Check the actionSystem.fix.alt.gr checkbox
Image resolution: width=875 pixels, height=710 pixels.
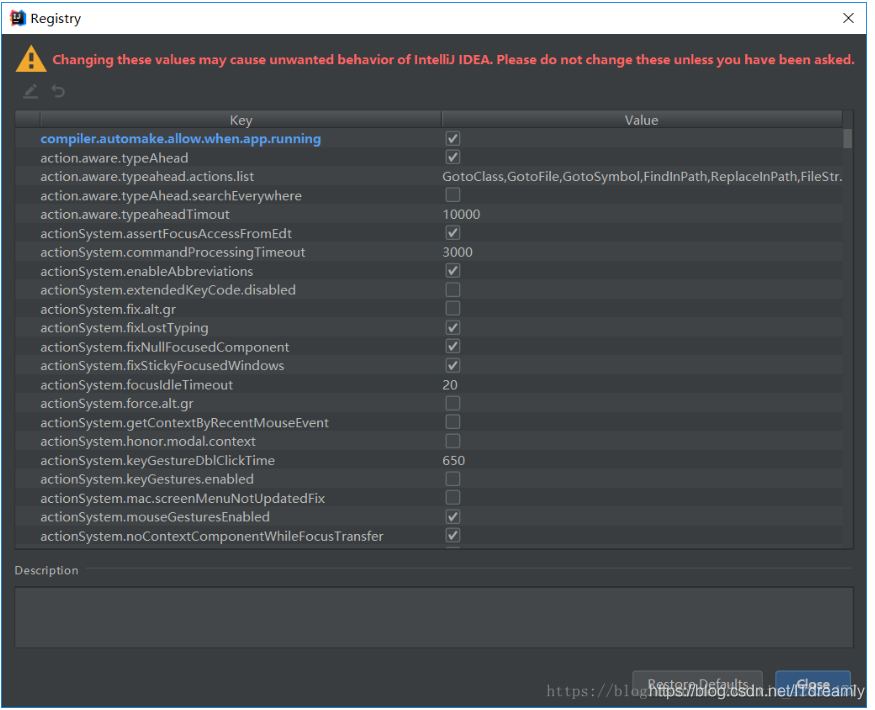[x=453, y=309]
